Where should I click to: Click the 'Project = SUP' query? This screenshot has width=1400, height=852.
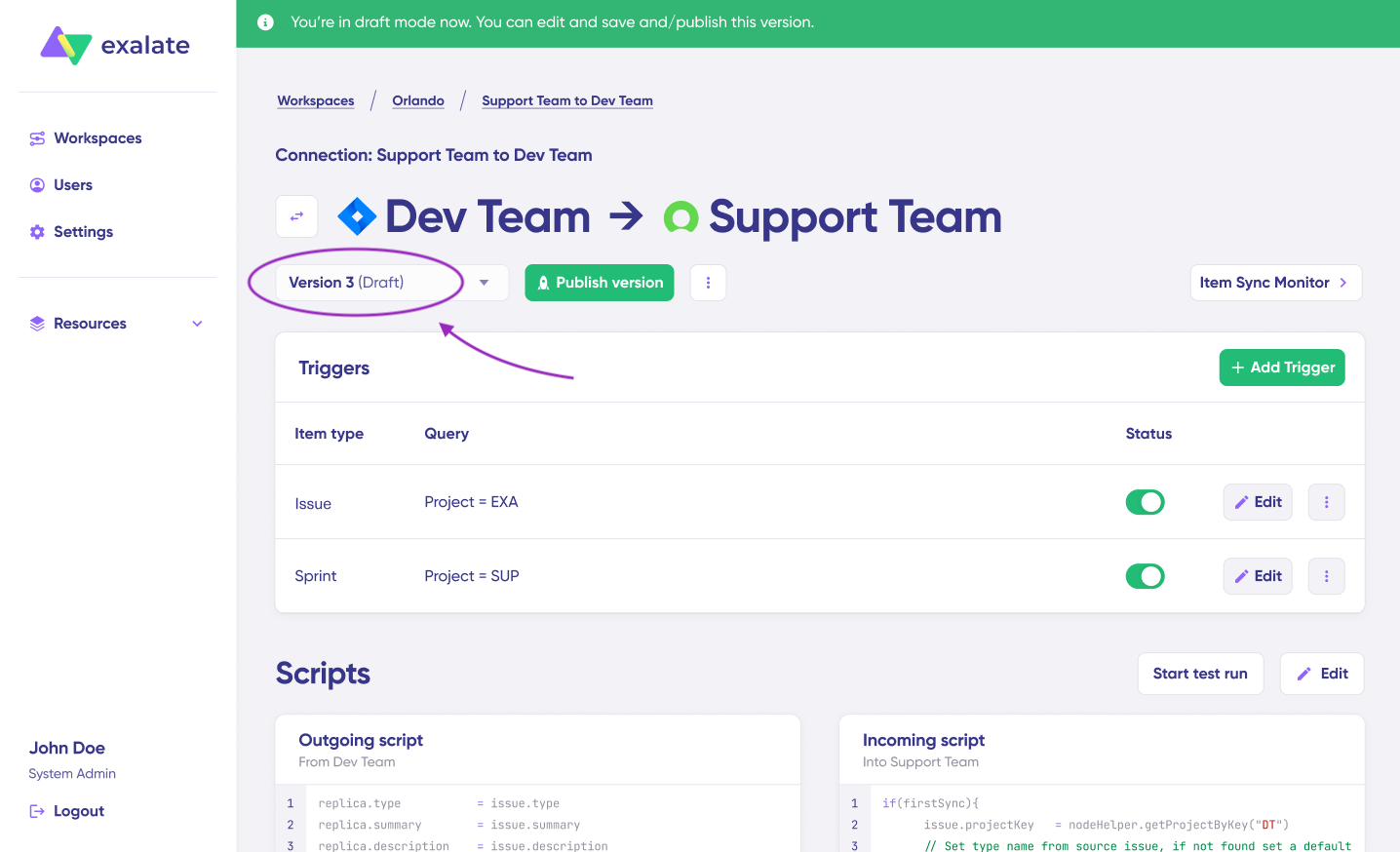472,576
